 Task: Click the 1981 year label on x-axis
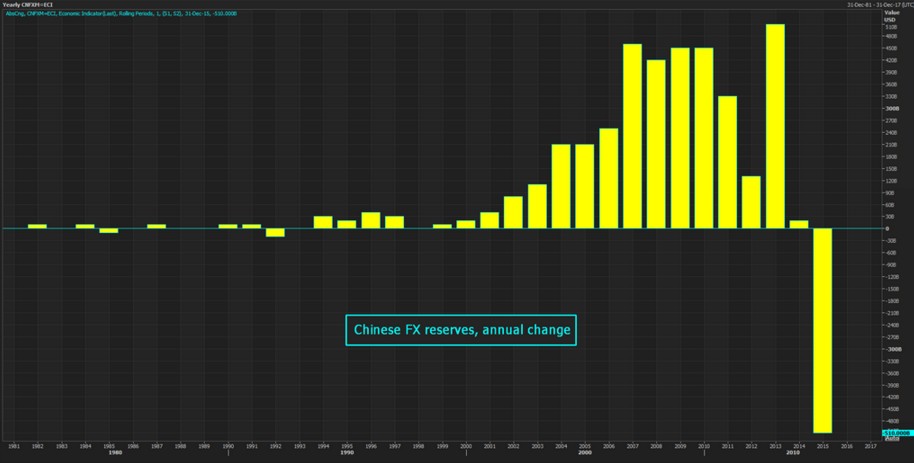[14, 445]
